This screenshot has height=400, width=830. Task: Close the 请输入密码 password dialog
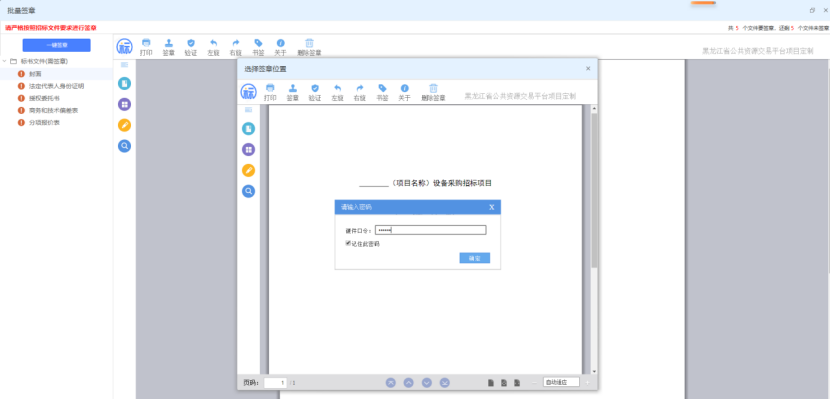[x=491, y=207]
